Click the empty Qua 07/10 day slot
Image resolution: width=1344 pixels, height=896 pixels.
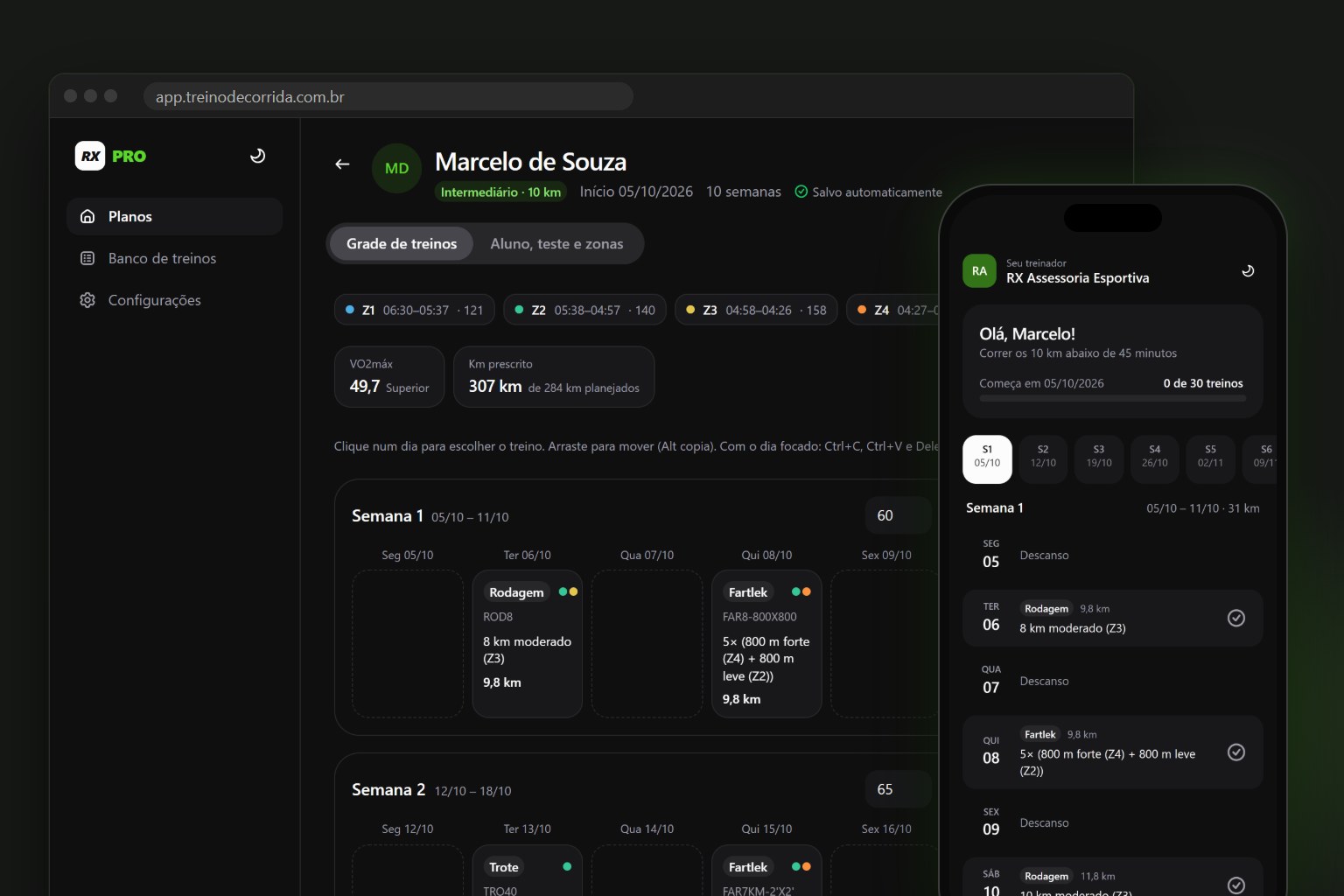click(x=647, y=644)
